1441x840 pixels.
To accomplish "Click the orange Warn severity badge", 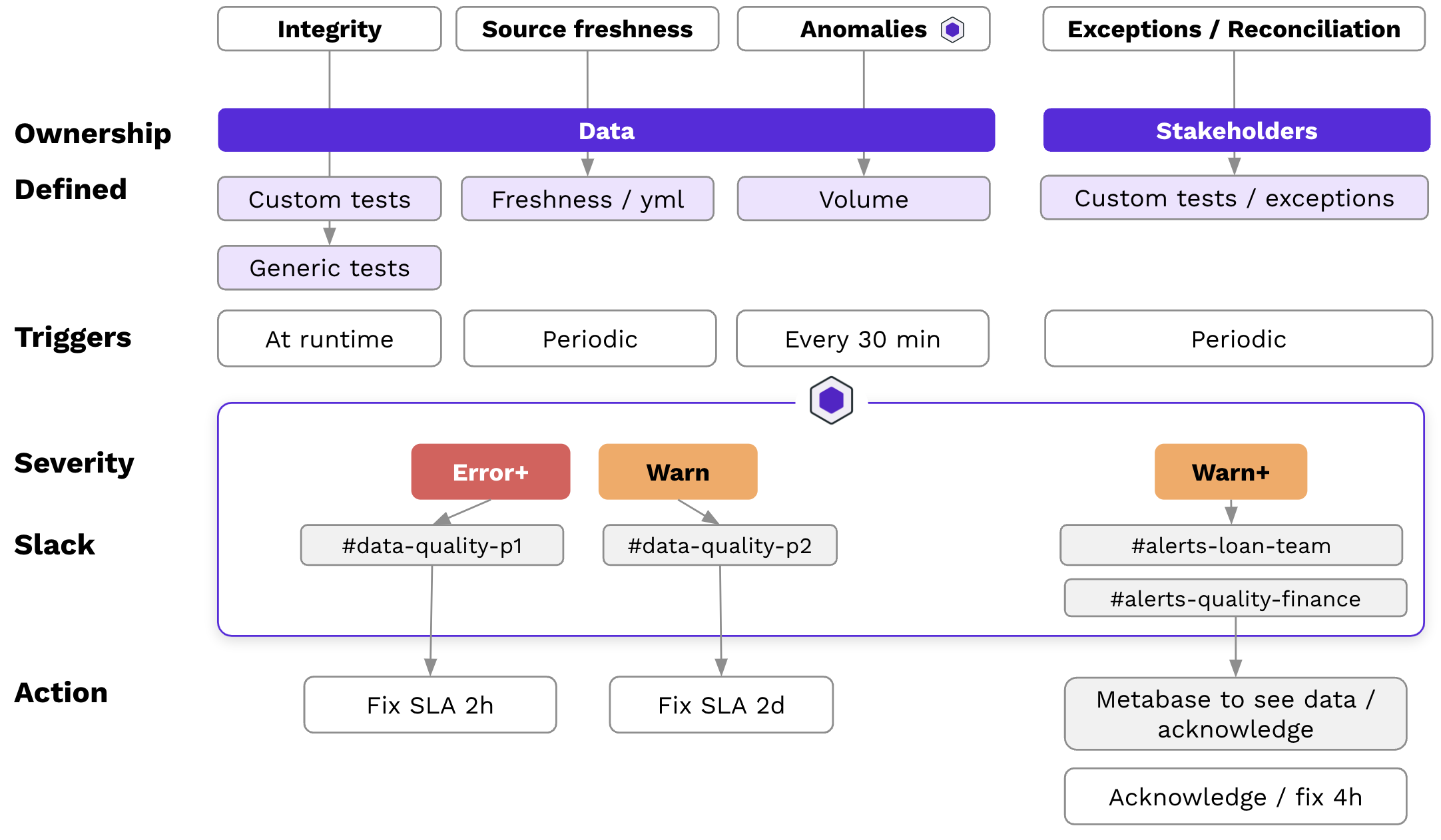I will pyautogui.click(x=677, y=472).
